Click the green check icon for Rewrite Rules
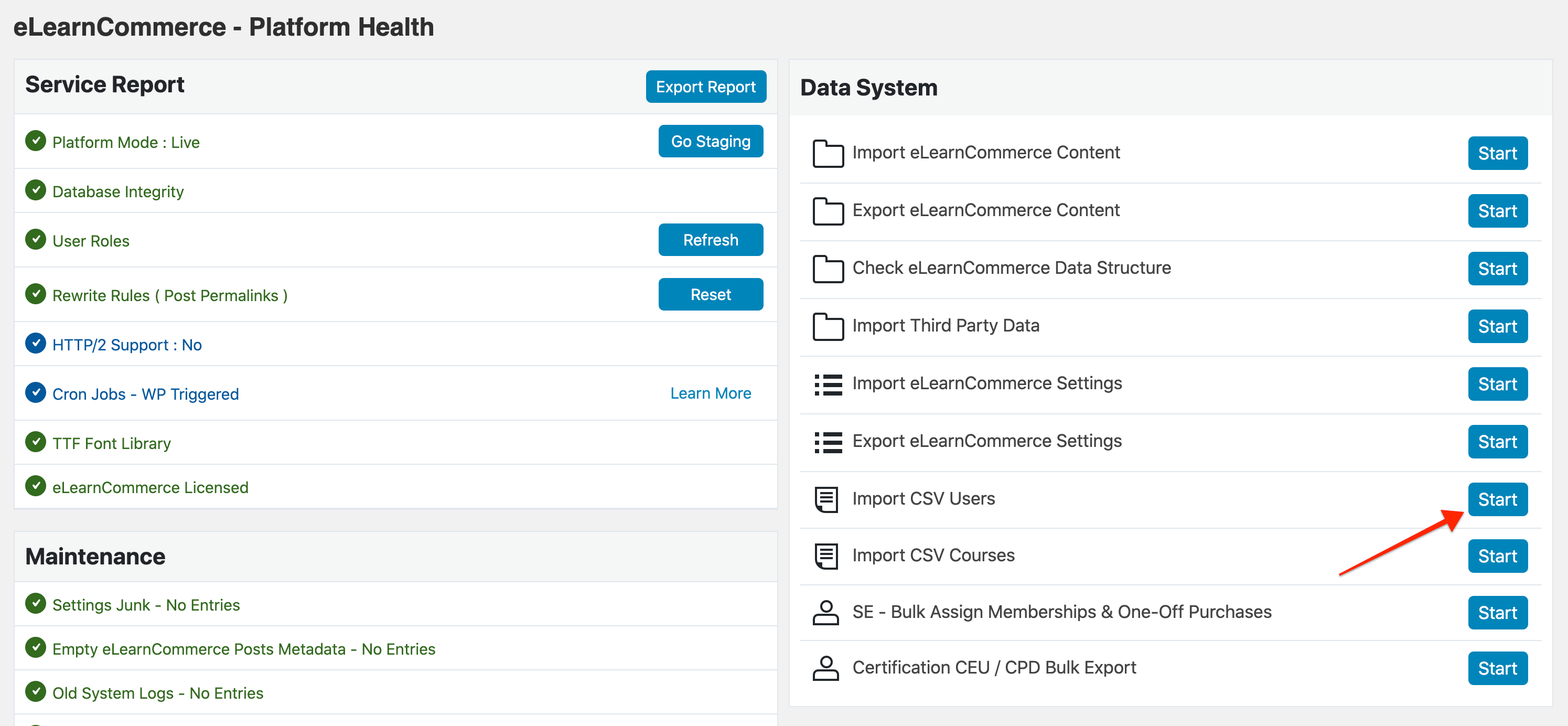This screenshot has height=726, width=1568. (x=36, y=294)
